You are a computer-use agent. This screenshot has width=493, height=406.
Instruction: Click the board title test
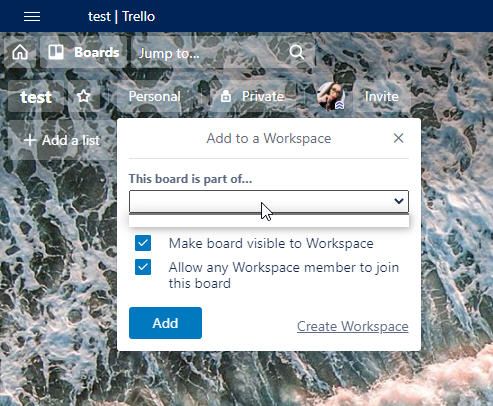pyautogui.click(x=36, y=97)
